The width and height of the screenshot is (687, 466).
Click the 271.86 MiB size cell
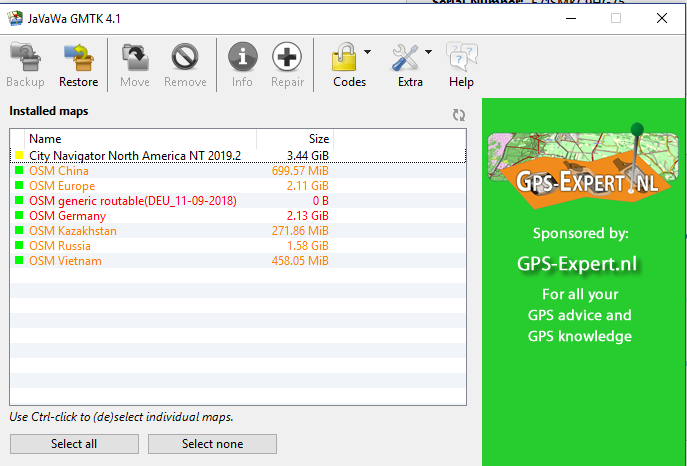[x=300, y=231]
